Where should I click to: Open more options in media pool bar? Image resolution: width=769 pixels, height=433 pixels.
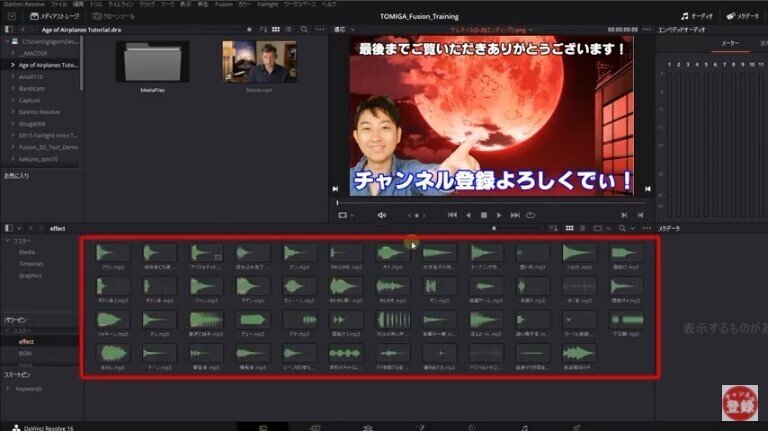pos(647,228)
